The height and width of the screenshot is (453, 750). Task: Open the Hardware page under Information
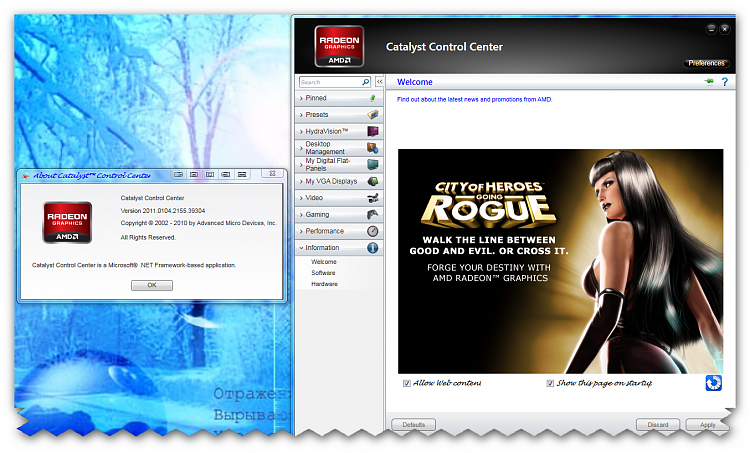coord(324,284)
